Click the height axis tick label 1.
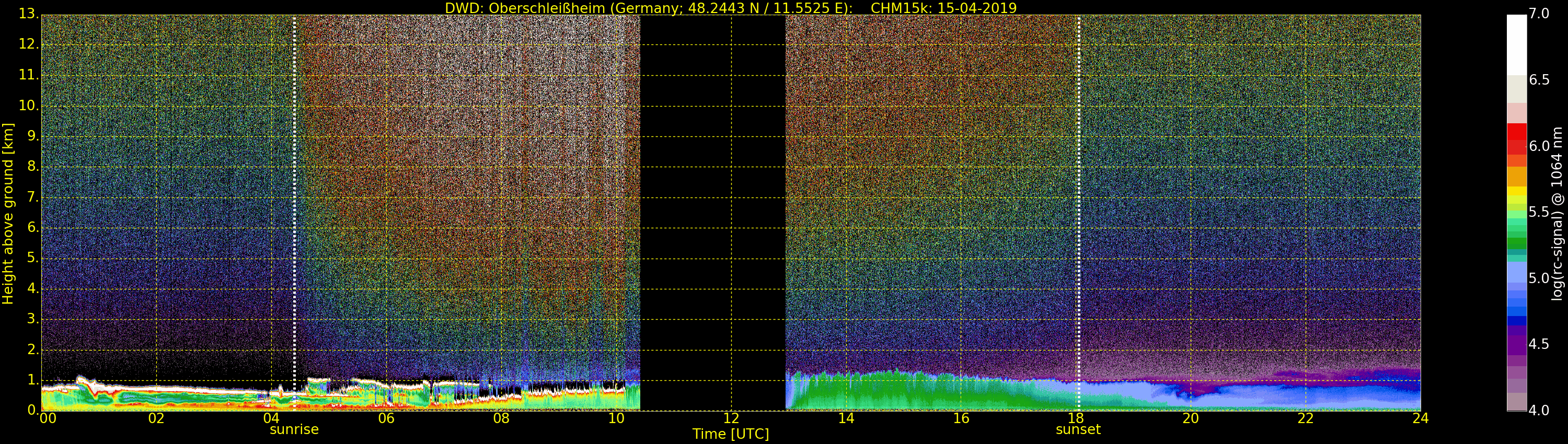Screen dimensions: 1568x444 tap(32, 380)
